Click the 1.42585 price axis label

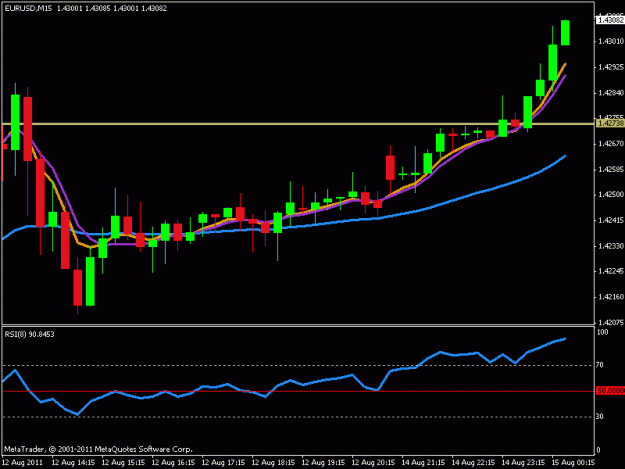(611, 170)
